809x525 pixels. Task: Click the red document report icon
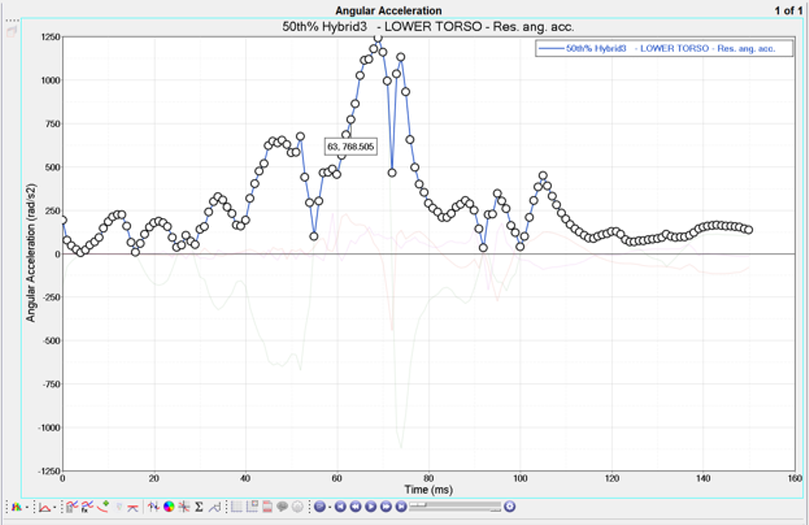tap(267, 507)
